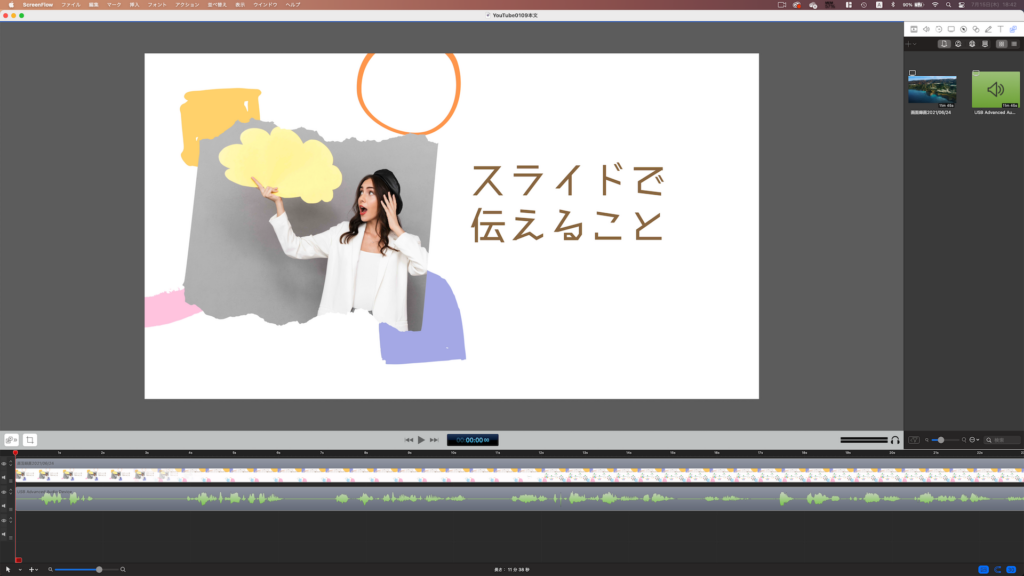Open the Audio properties inspector tab
1024x576 pixels.
[x=926, y=29]
